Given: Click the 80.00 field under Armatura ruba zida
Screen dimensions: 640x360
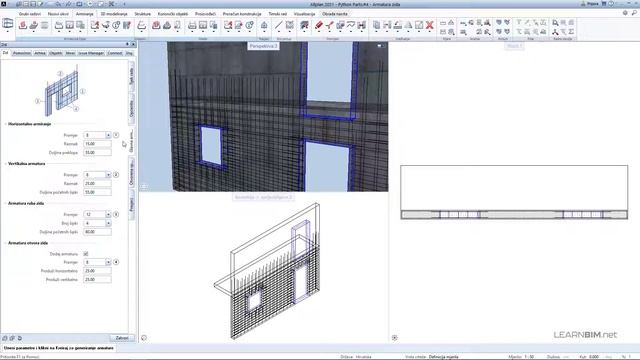Looking at the screenshot, I should (x=97, y=232).
